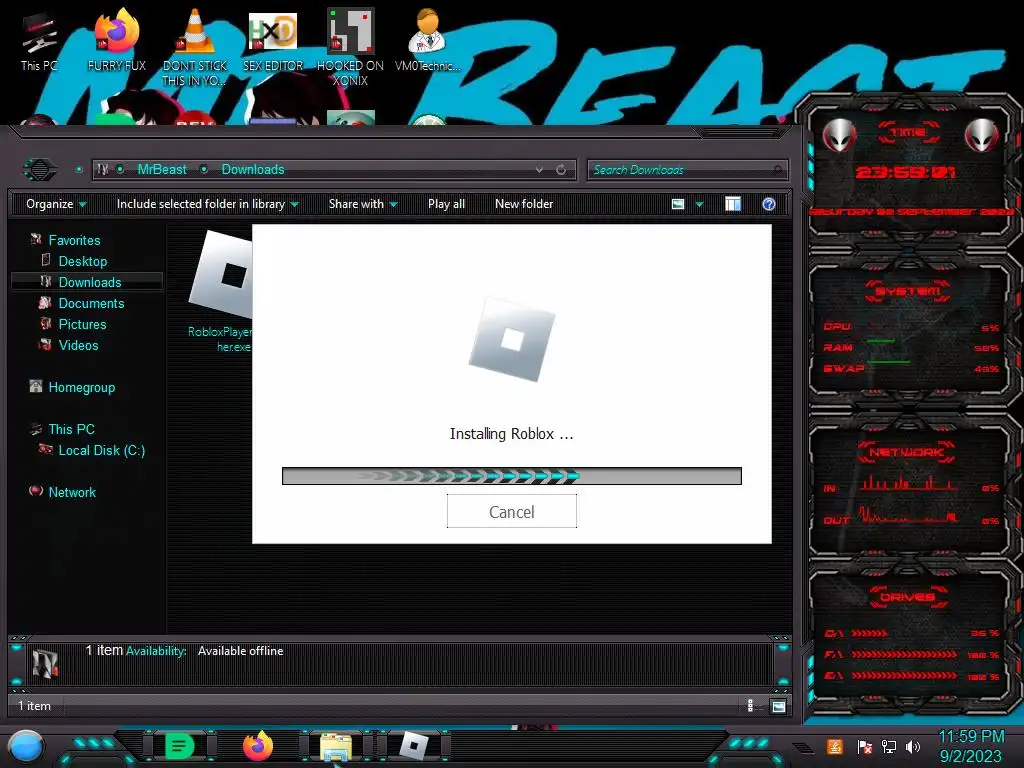Open the This PC desktop icon
The image size is (1024, 768).
[39, 42]
